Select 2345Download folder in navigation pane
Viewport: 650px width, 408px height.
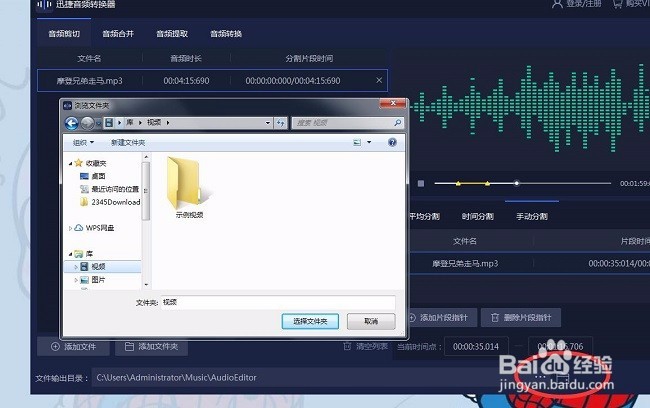point(116,202)
